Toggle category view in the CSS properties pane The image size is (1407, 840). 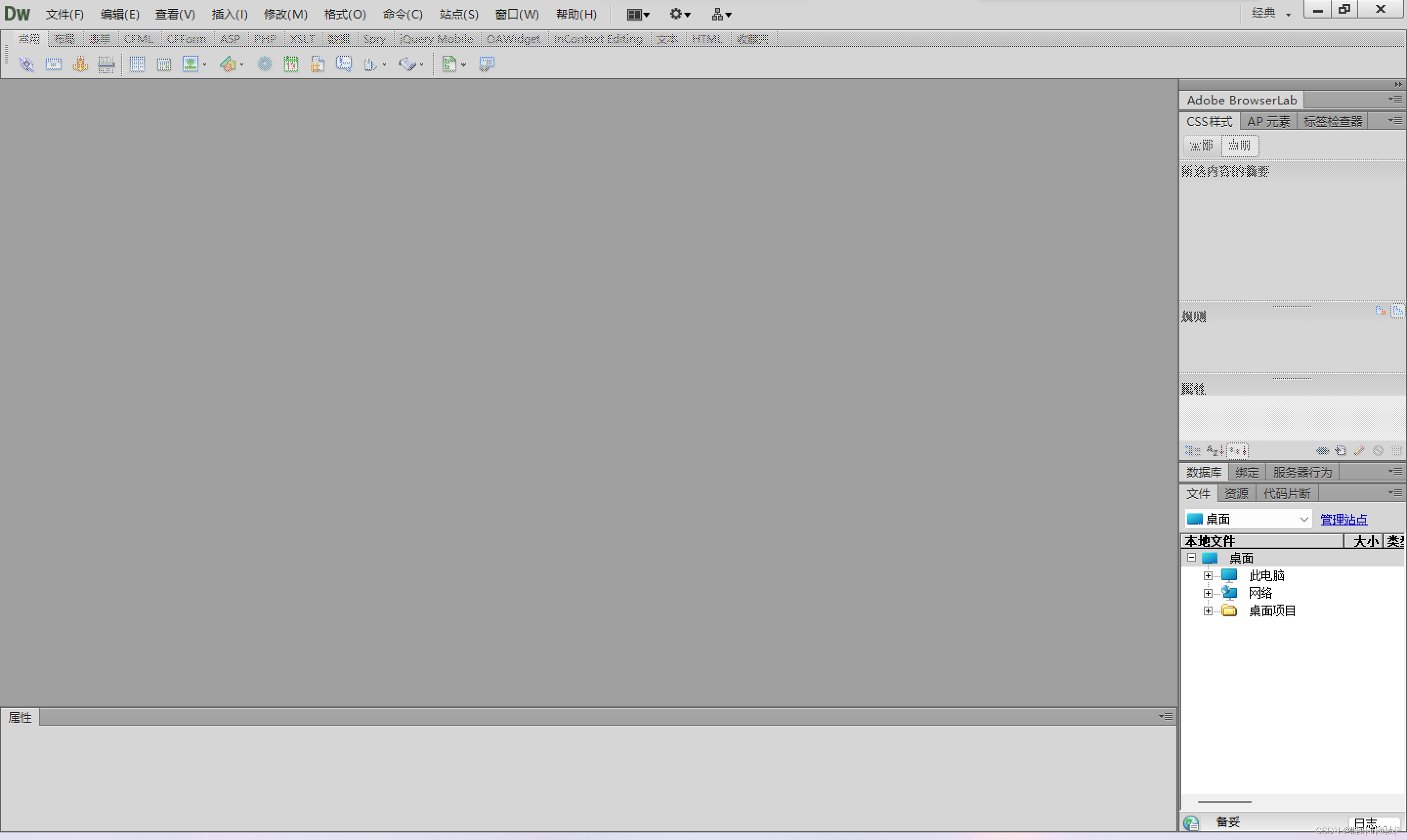(x=1193, y=451)
